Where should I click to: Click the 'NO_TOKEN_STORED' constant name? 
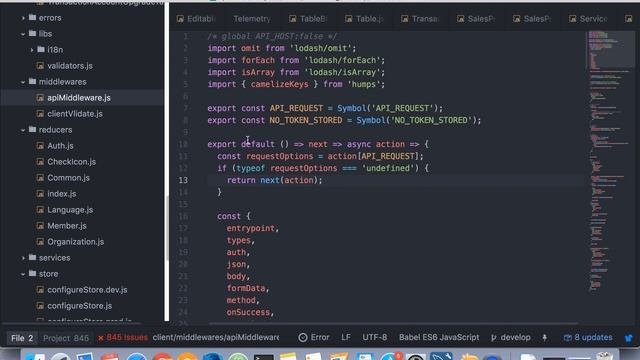pos(306,120)
